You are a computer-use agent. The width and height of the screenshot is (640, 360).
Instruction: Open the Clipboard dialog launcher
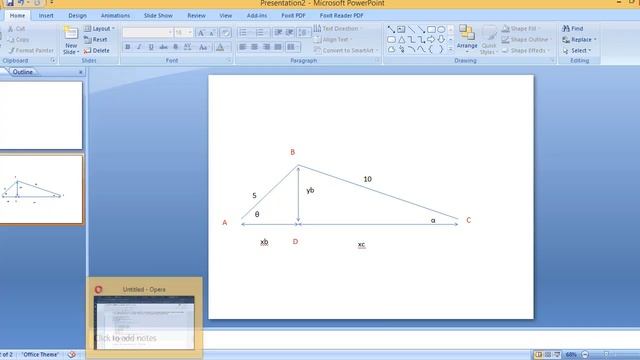click(53, 60)
